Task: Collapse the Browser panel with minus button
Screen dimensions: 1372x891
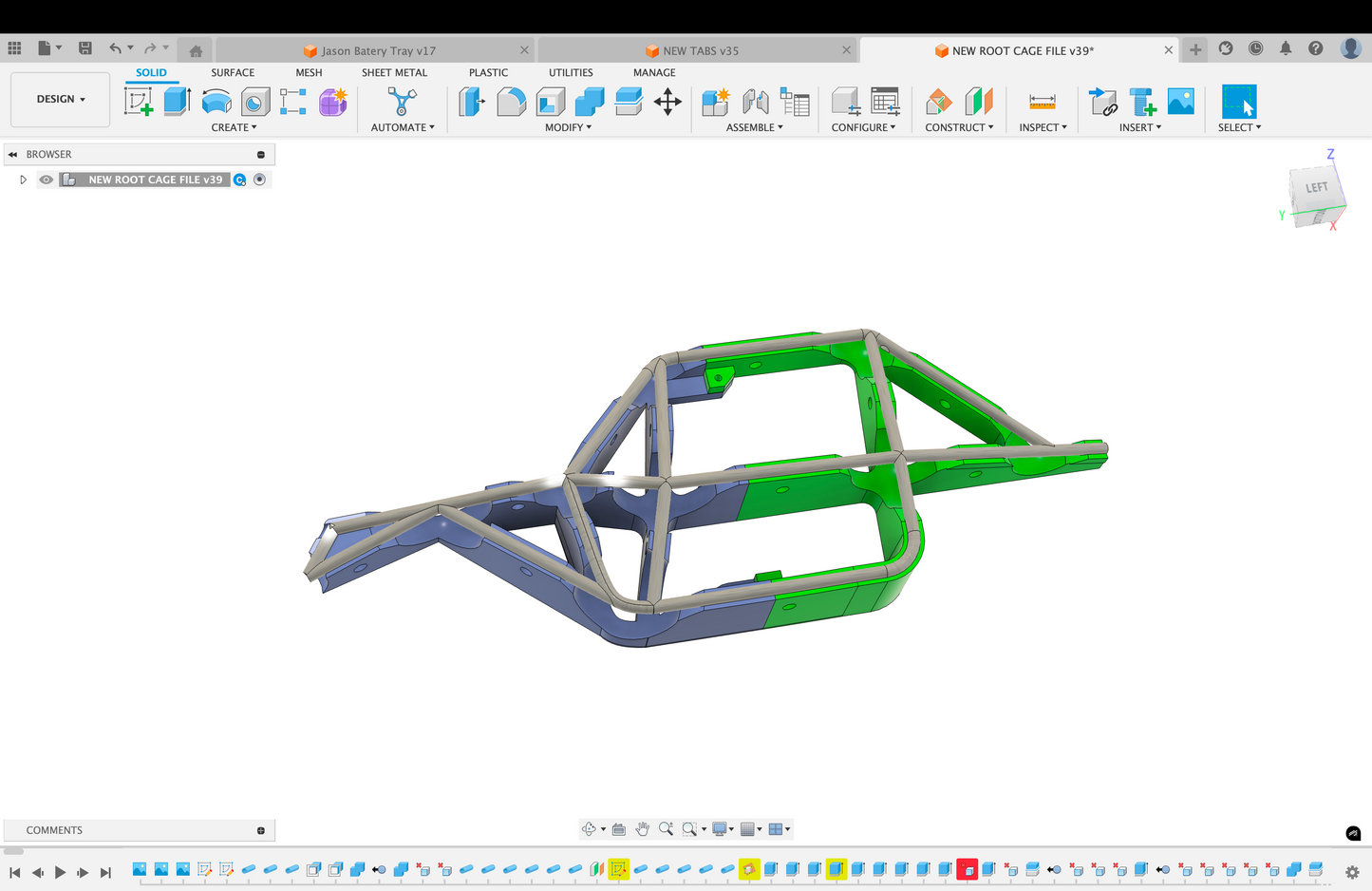Action: pyautogui.click(x=261, y=155)
